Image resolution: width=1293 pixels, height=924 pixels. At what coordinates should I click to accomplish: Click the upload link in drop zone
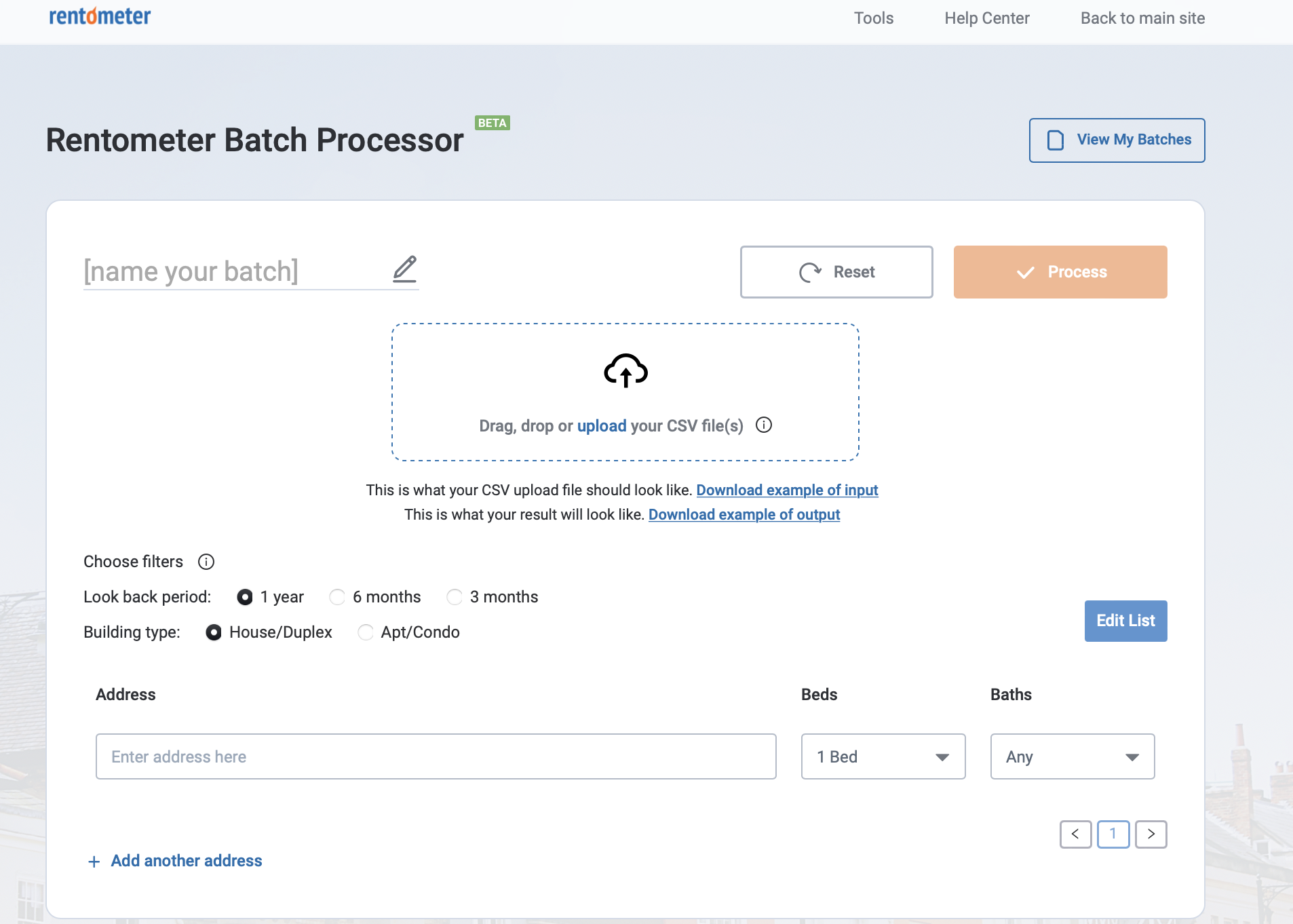[x=602, y=426]
